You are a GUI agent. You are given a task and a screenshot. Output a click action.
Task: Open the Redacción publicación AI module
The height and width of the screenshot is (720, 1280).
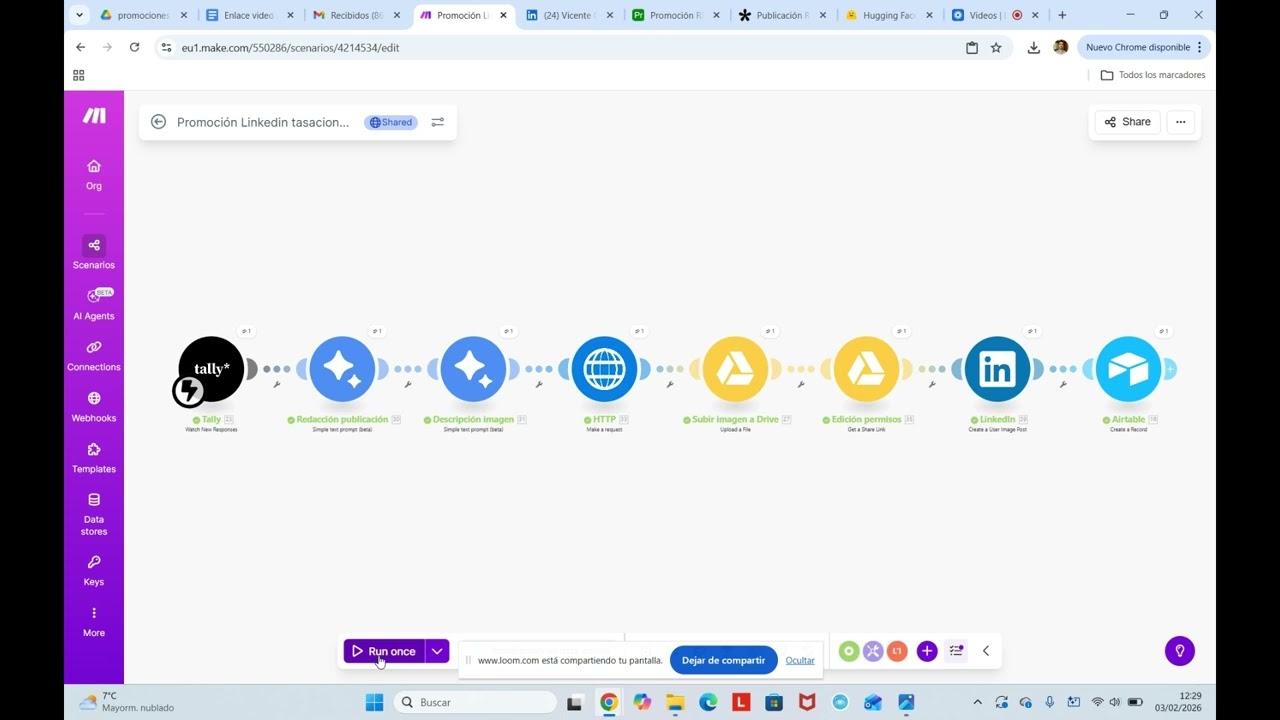pyautogui.click(x=342, y=369)
